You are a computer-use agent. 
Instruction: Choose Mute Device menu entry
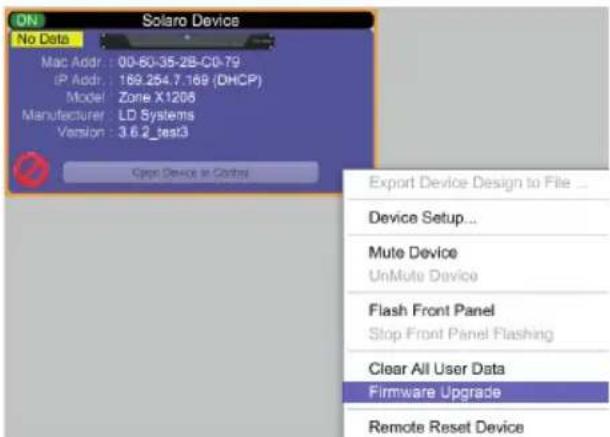476,253
